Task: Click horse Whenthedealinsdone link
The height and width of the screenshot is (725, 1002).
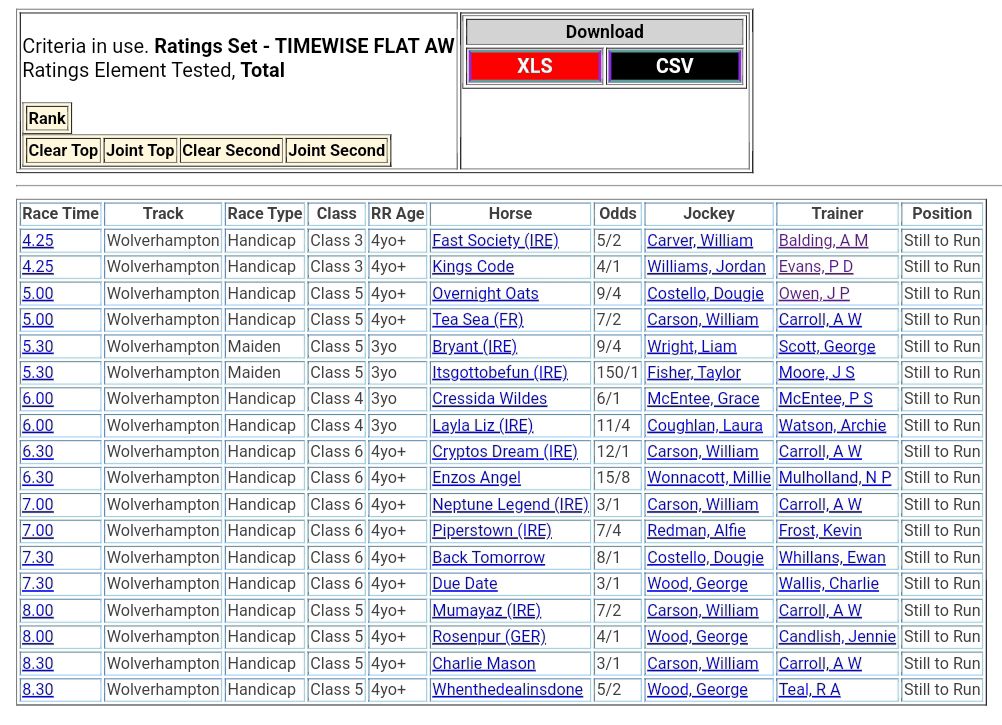Action: coord(507,690)
